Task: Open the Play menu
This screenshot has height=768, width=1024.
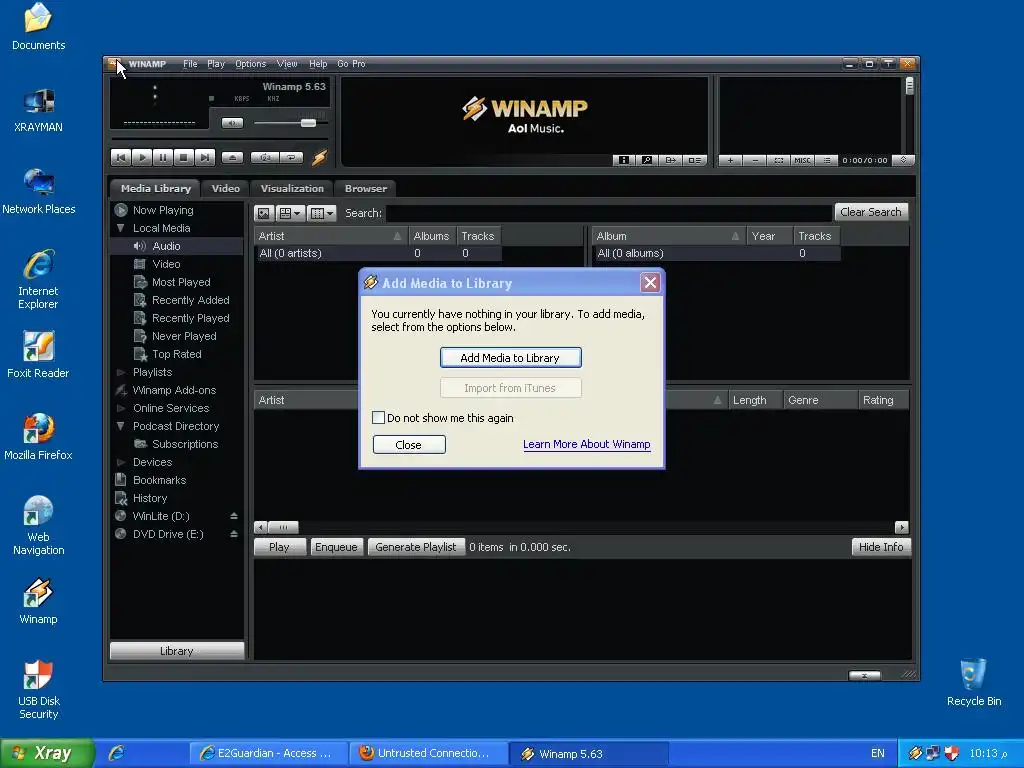Action: pos(216,63)
